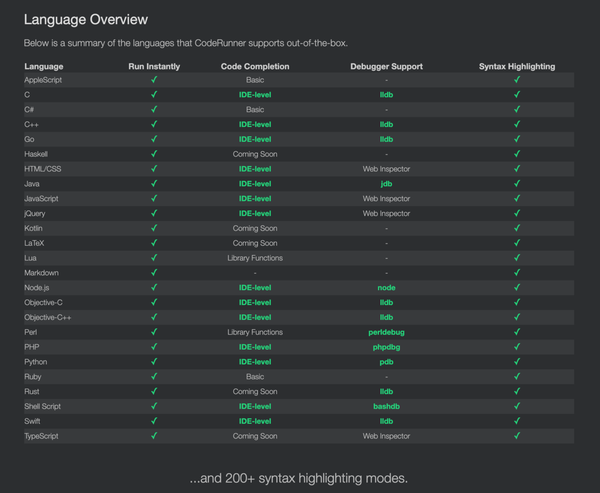Click the bashdb entry for Shell Script
The height and width of the screenshot is (493, 600).
[386, 406]
